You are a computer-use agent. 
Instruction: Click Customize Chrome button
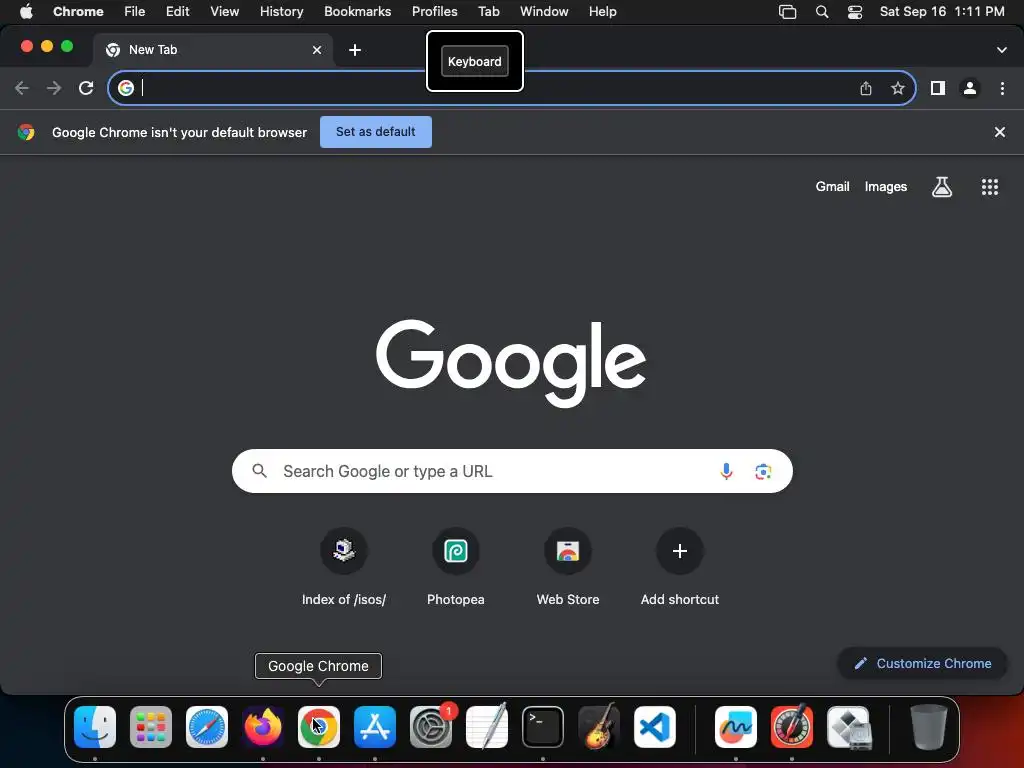point(923,664)
